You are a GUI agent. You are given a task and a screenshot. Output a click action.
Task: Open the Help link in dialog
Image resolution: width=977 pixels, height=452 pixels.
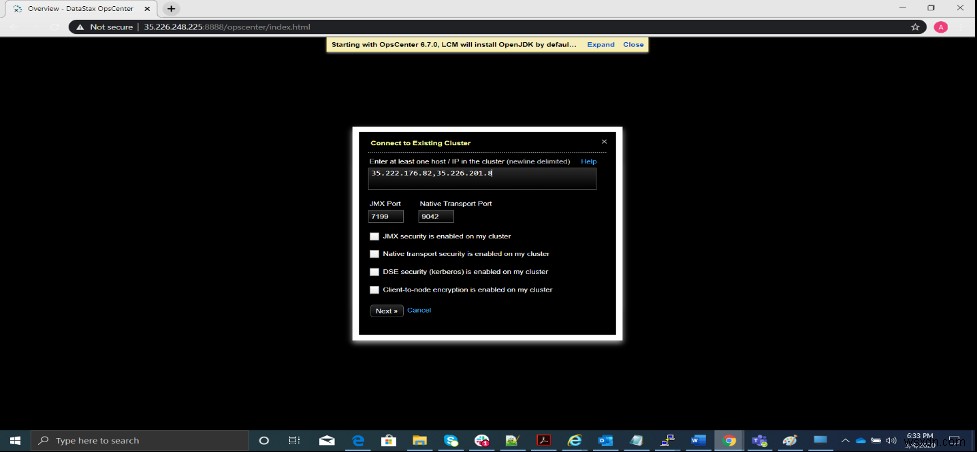click(589, 161)
